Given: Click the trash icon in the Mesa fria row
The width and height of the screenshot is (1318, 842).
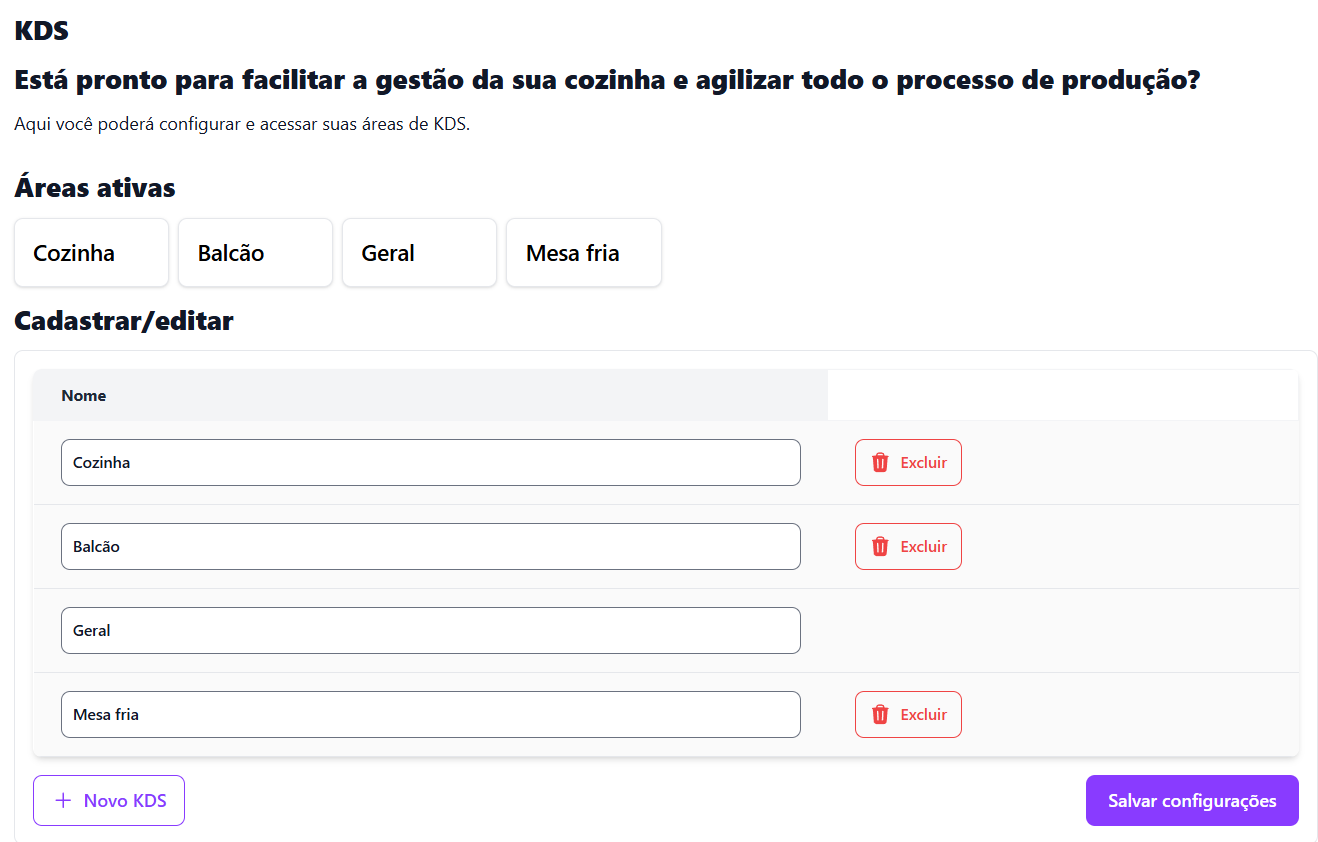Looking at the screenshot, I should click(880, 714).
